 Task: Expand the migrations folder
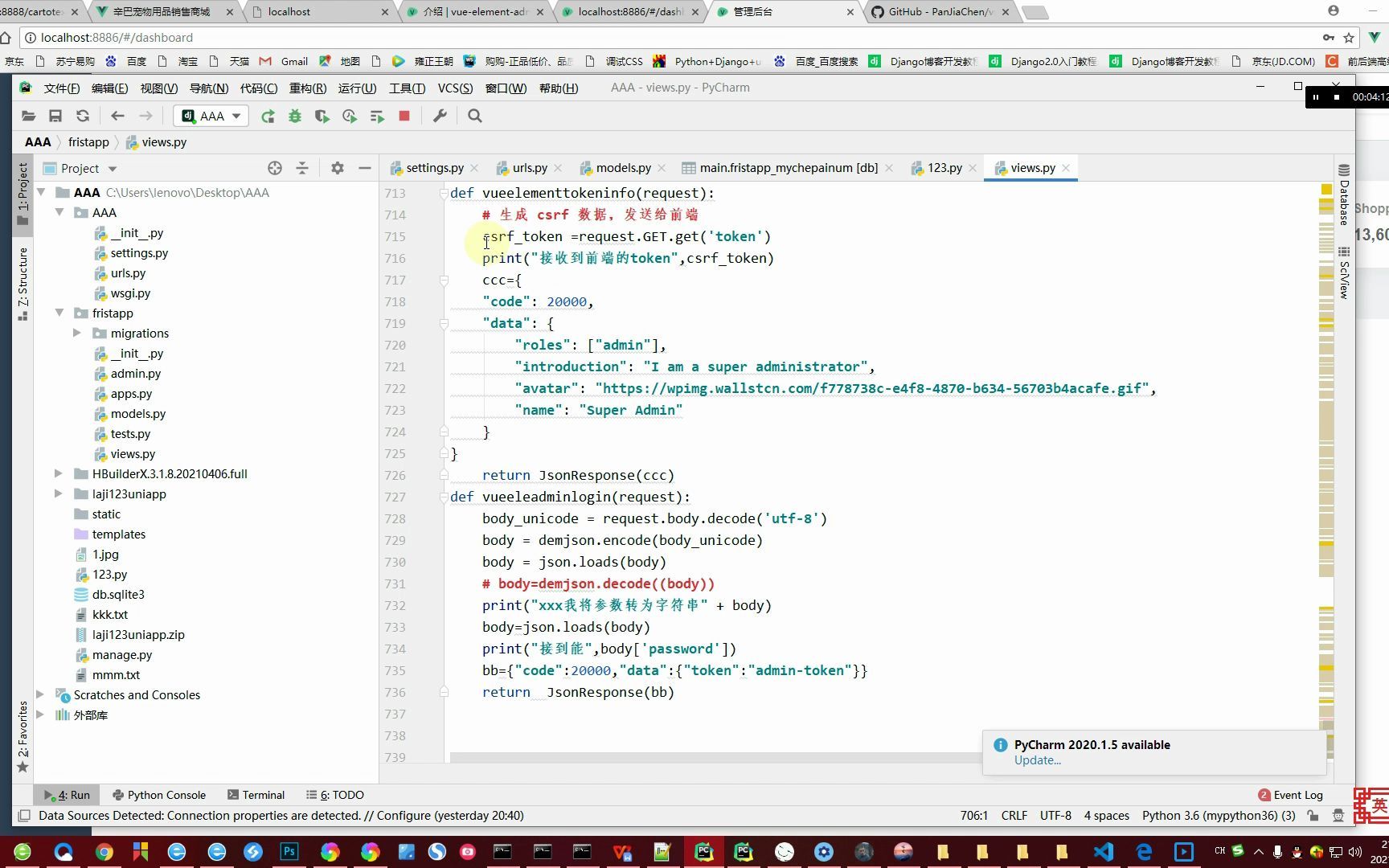[x=77, y=333]
